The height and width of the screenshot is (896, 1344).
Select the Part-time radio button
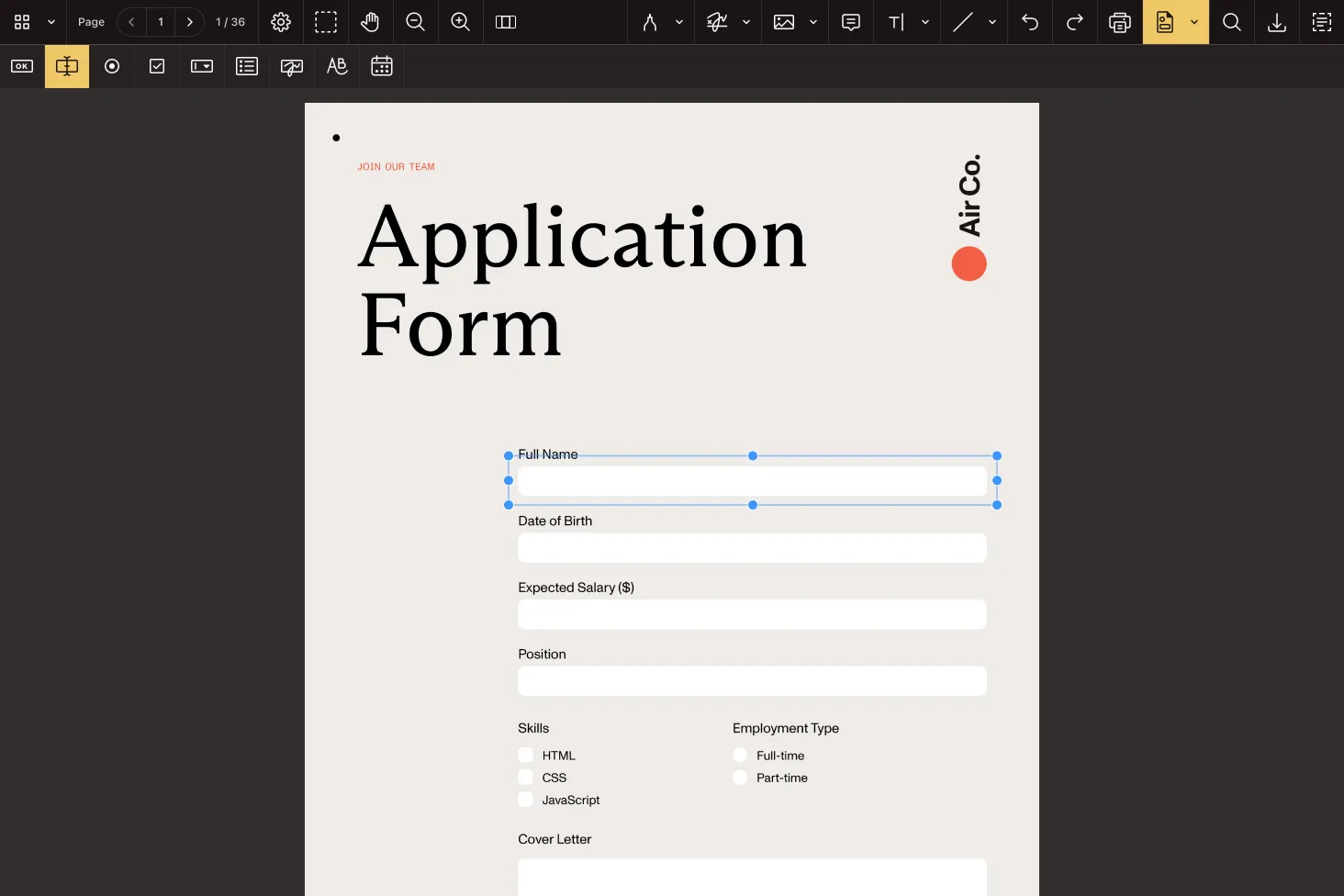(x=740, y=778)
